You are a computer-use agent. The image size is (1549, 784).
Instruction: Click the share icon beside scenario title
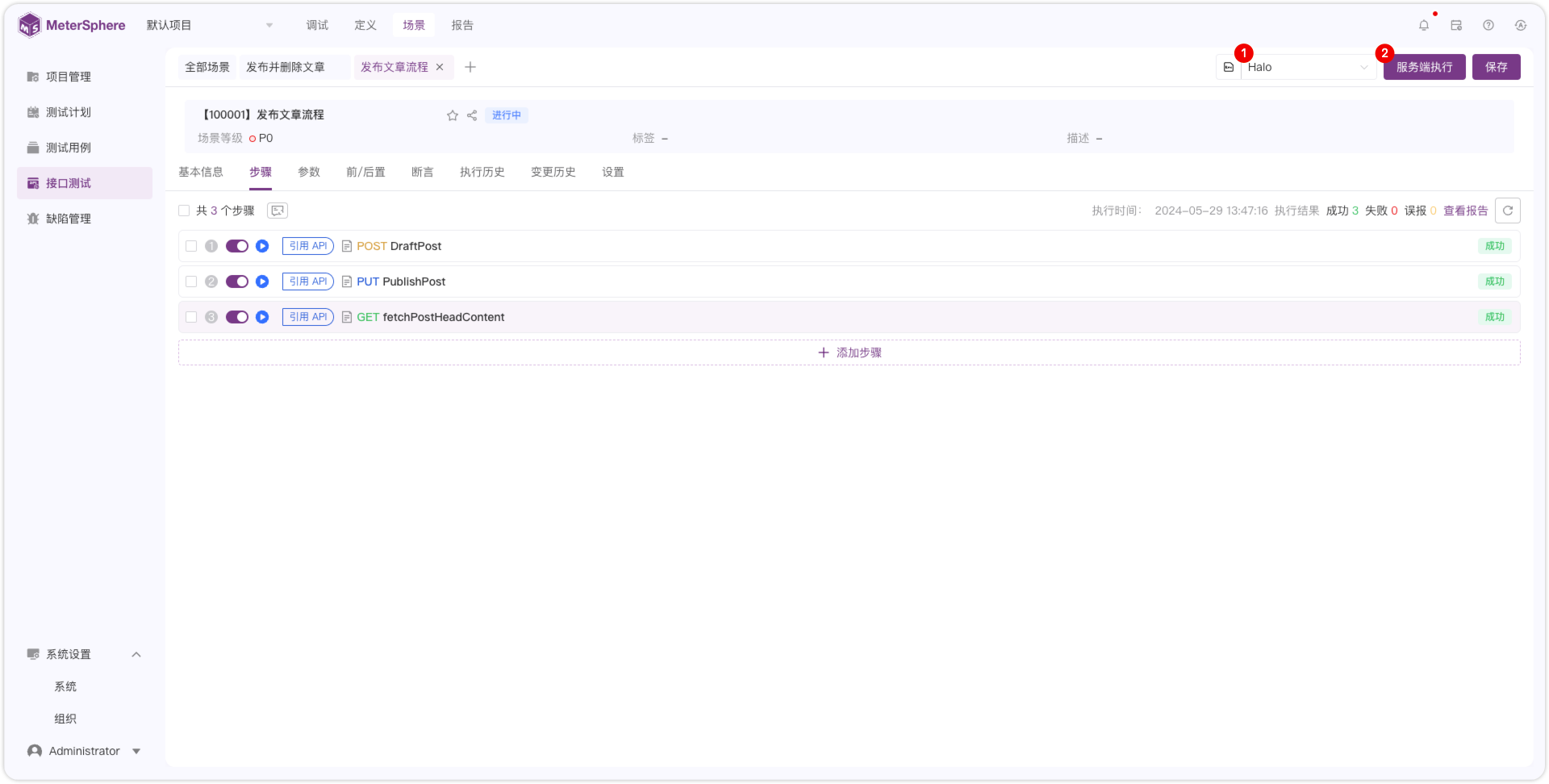coord(472,115)
